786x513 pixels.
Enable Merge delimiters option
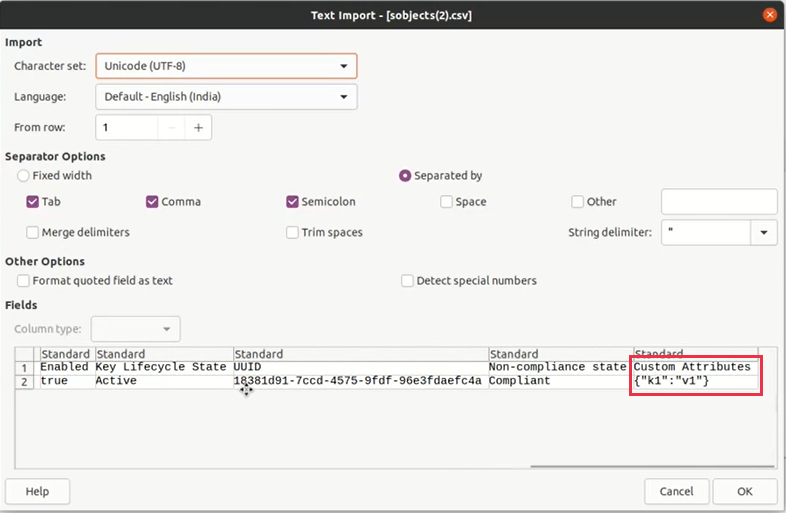click(34, 233)
